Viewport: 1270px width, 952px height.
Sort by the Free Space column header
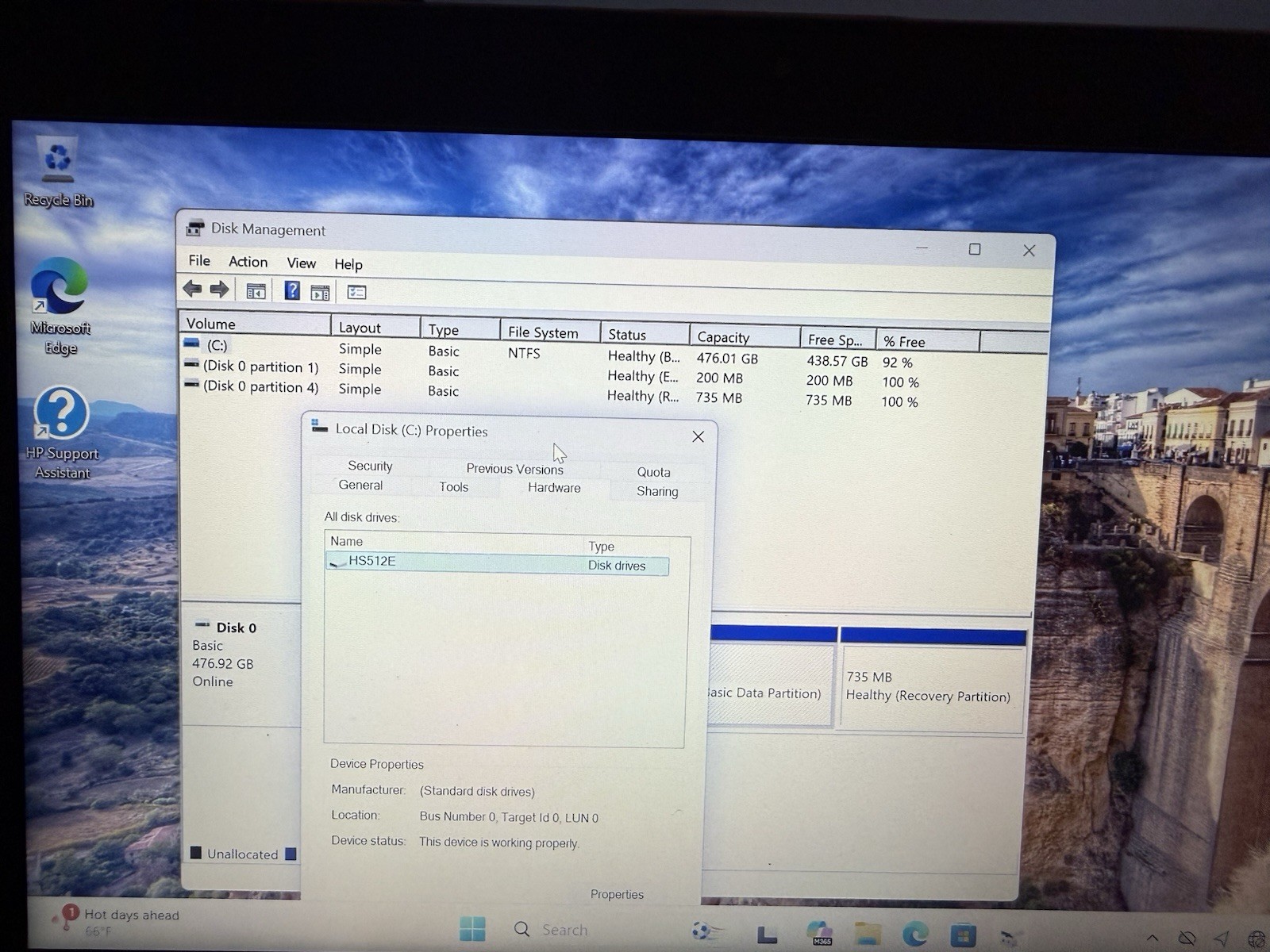click(x=837, y=339)
